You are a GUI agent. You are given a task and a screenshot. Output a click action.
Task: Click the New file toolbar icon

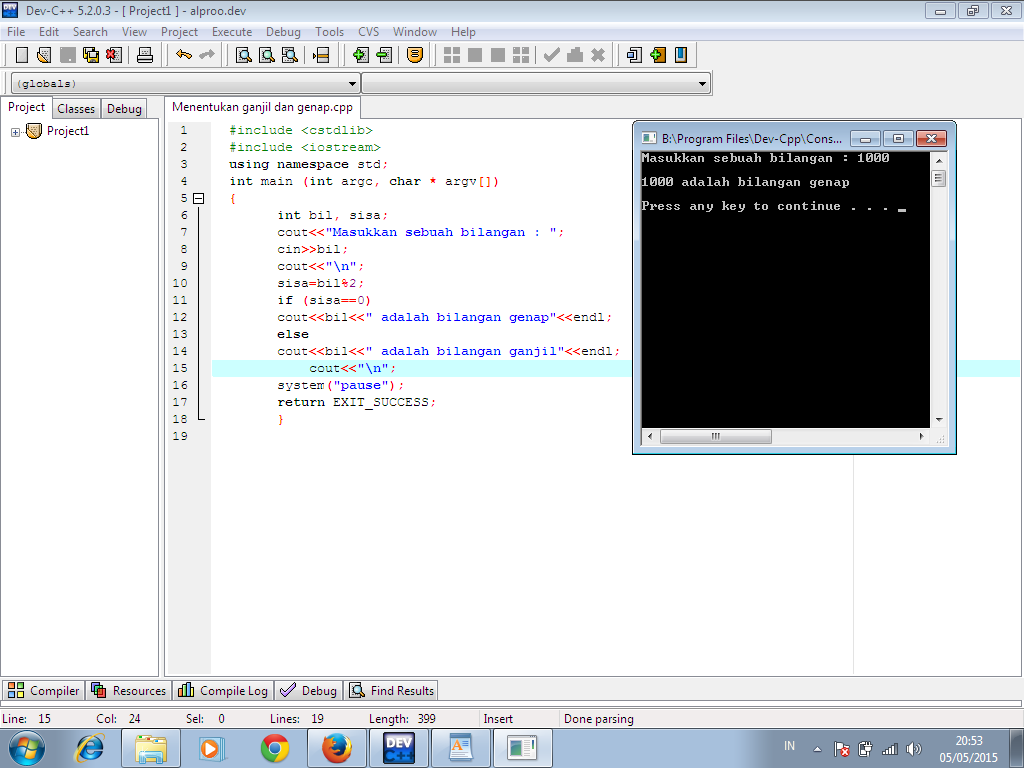point(21,55)
